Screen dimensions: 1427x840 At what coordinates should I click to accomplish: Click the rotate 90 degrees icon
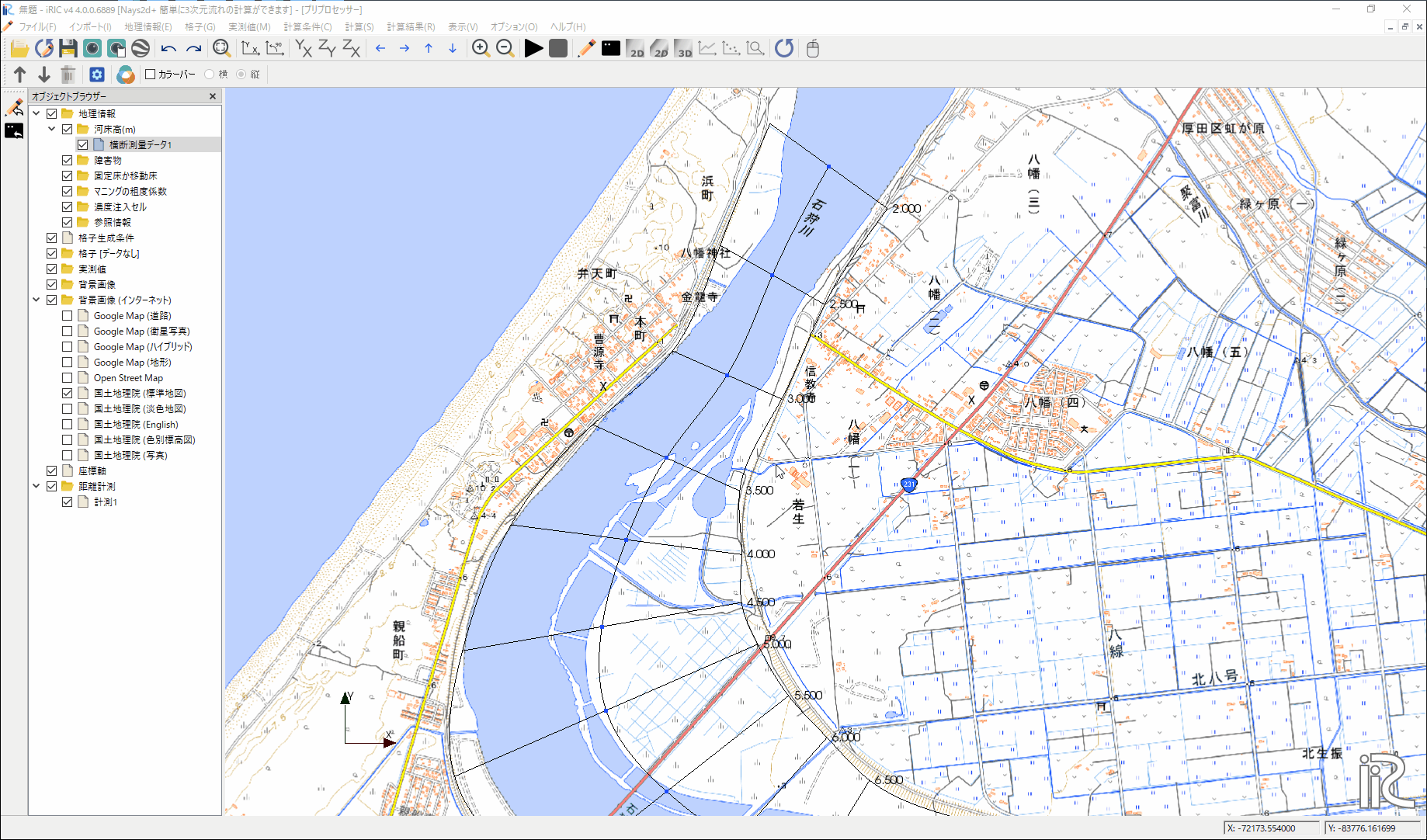274,48
